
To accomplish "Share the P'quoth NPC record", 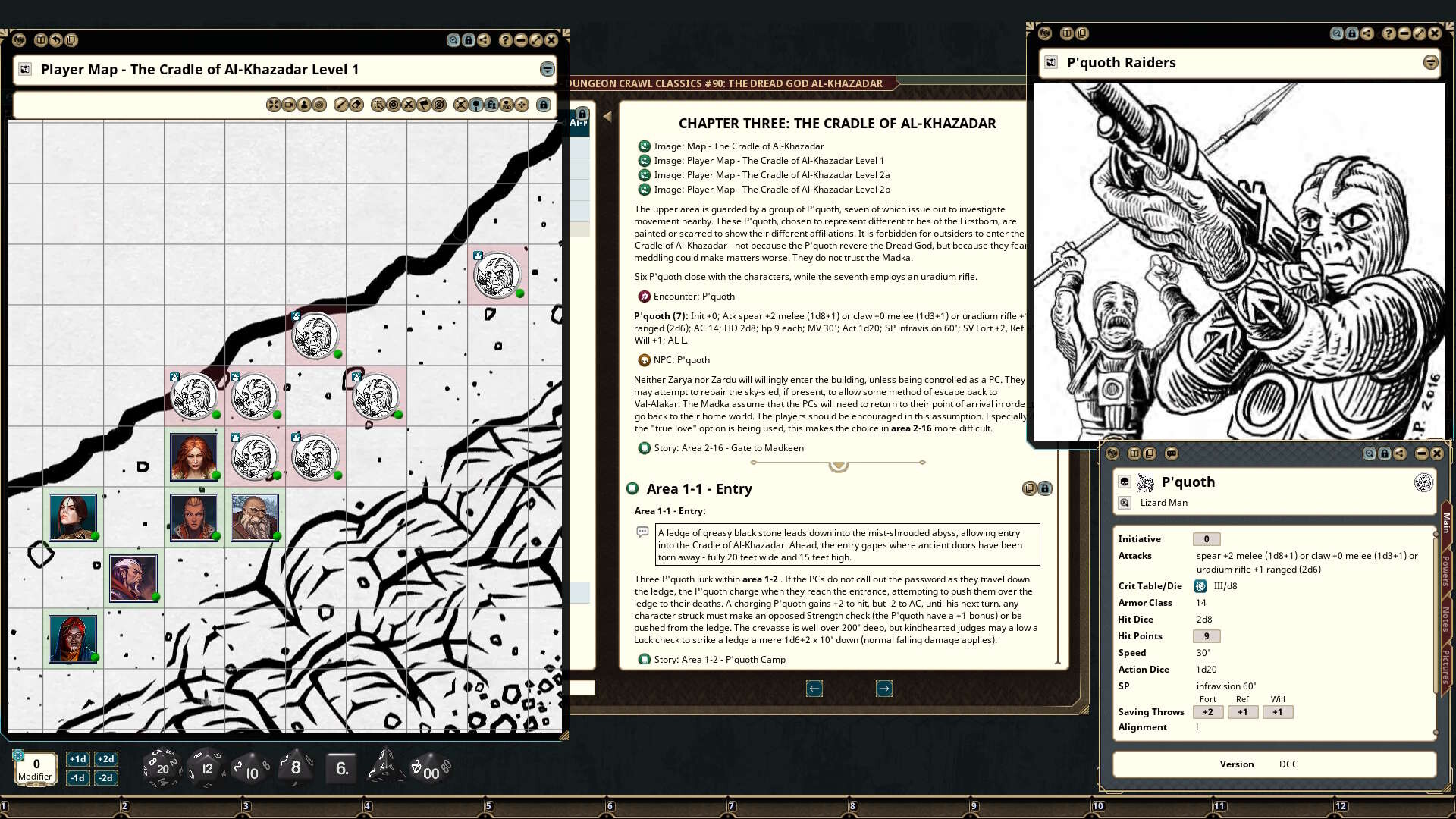I will click(1399, 453).
